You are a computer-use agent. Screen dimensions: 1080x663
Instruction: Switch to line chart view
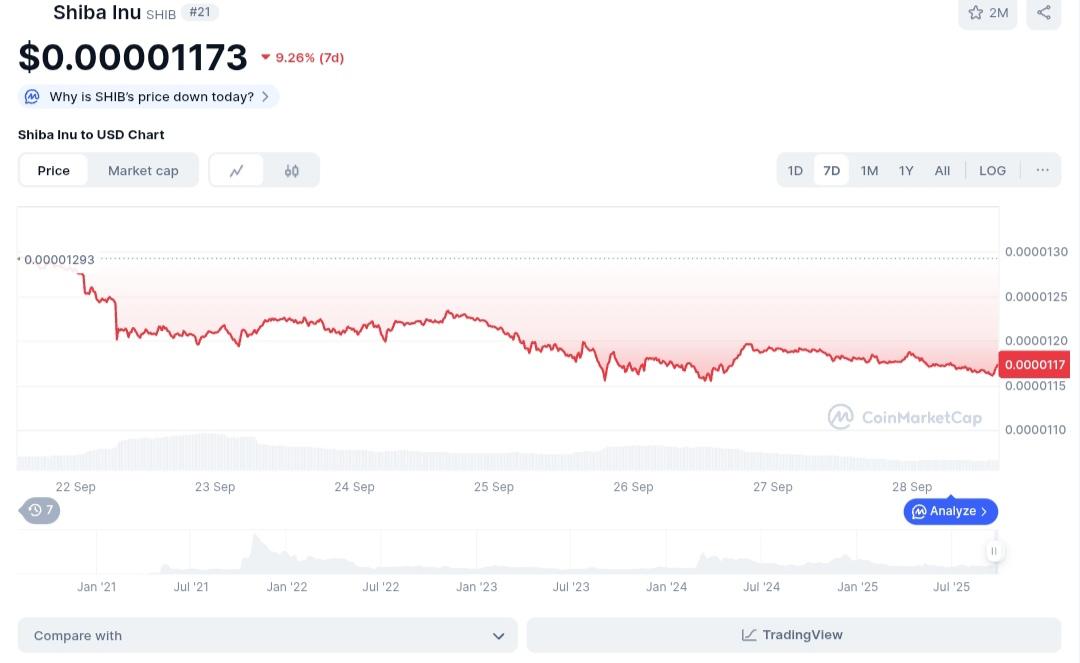[x=237, y=171]
